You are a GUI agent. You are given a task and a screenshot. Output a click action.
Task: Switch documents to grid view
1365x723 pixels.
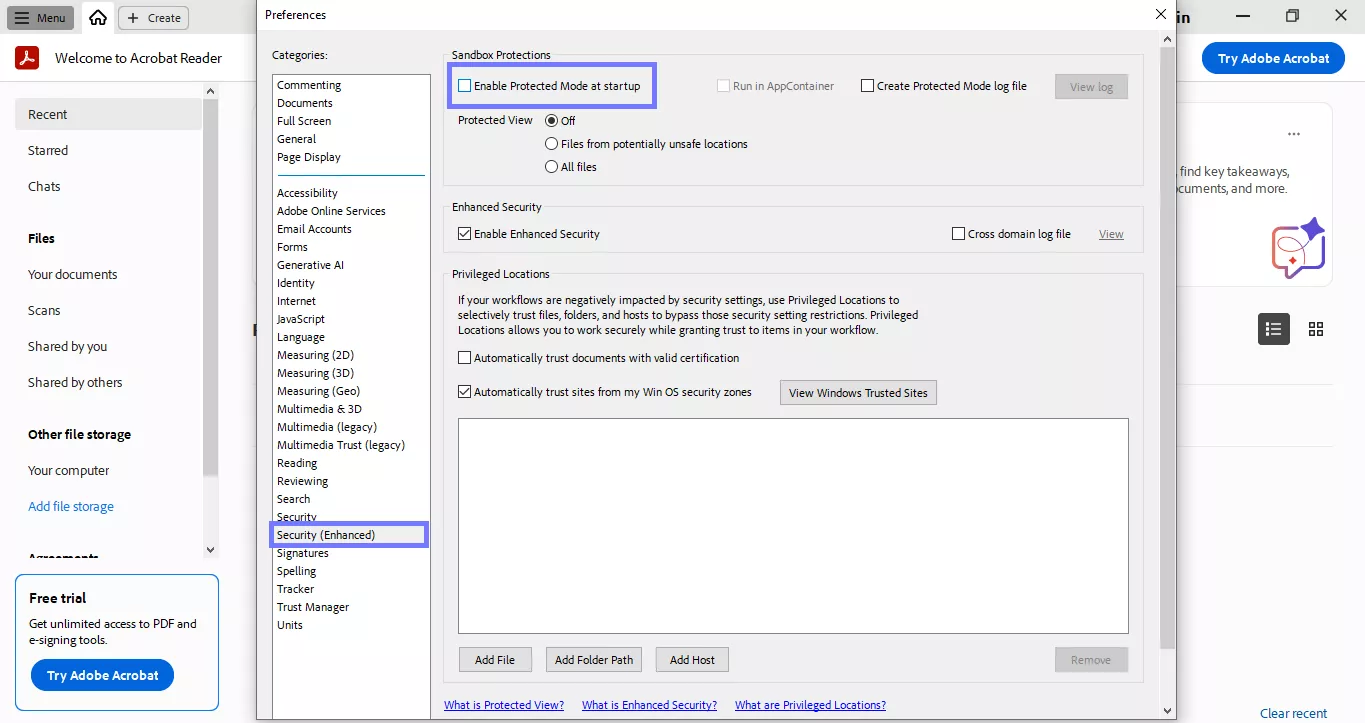(x=1315, y=328)
